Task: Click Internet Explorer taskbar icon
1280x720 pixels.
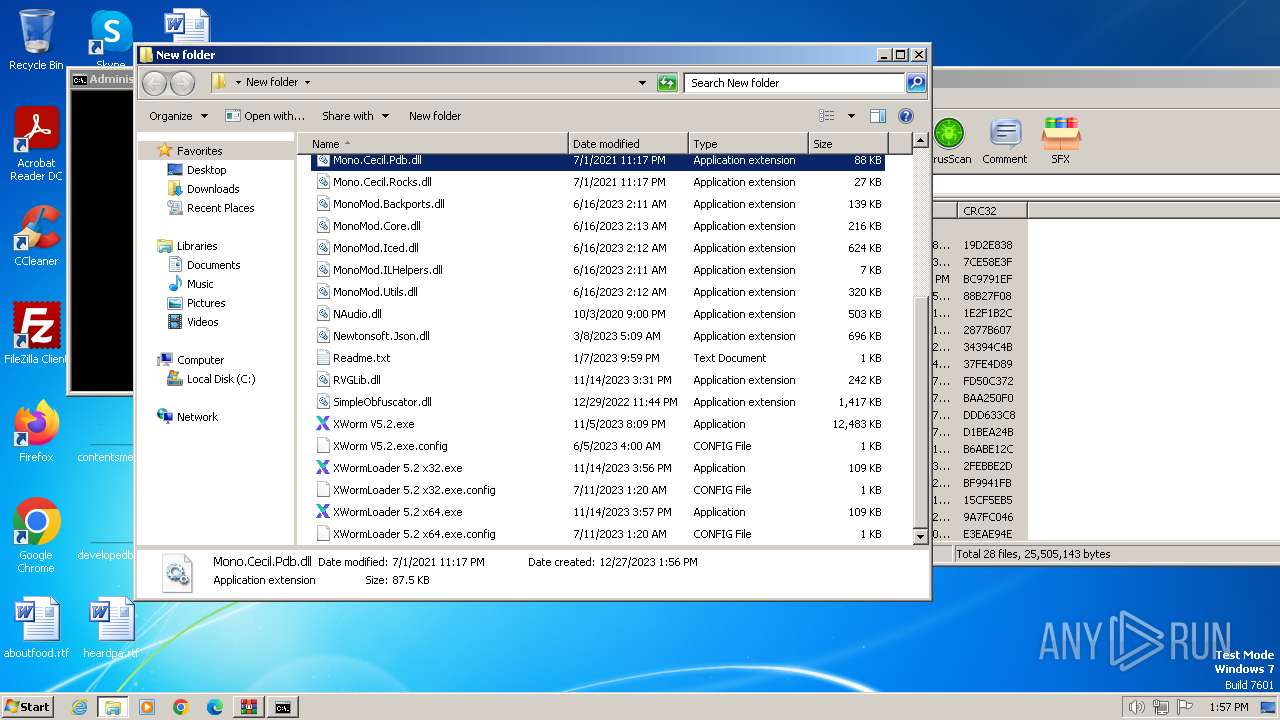Action: [79, 707]
